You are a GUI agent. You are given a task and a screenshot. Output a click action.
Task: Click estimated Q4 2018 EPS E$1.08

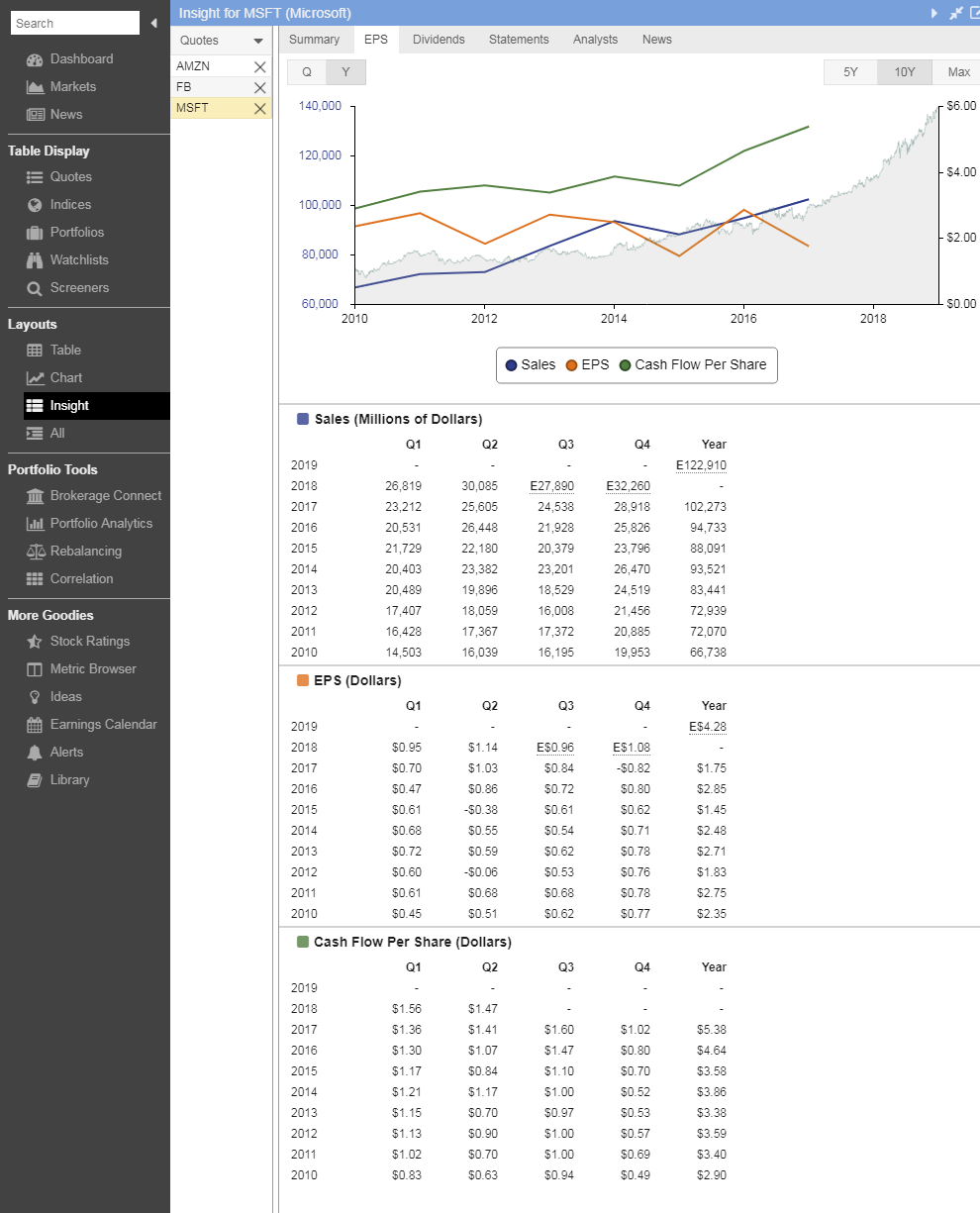click(x=632, y=748)
